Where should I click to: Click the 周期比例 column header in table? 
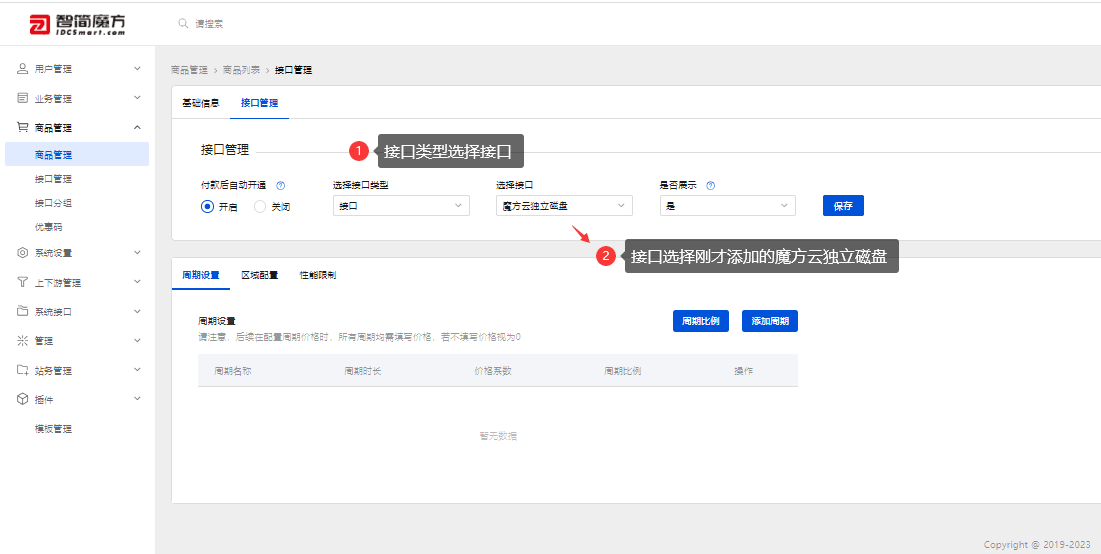point(622,371)
